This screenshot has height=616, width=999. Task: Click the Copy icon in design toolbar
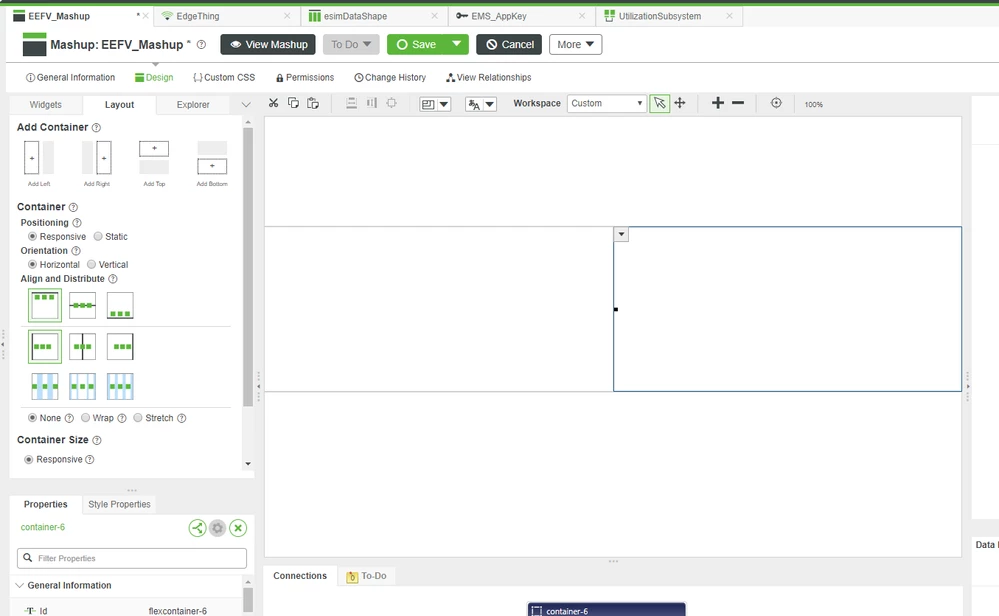(293, 103)
